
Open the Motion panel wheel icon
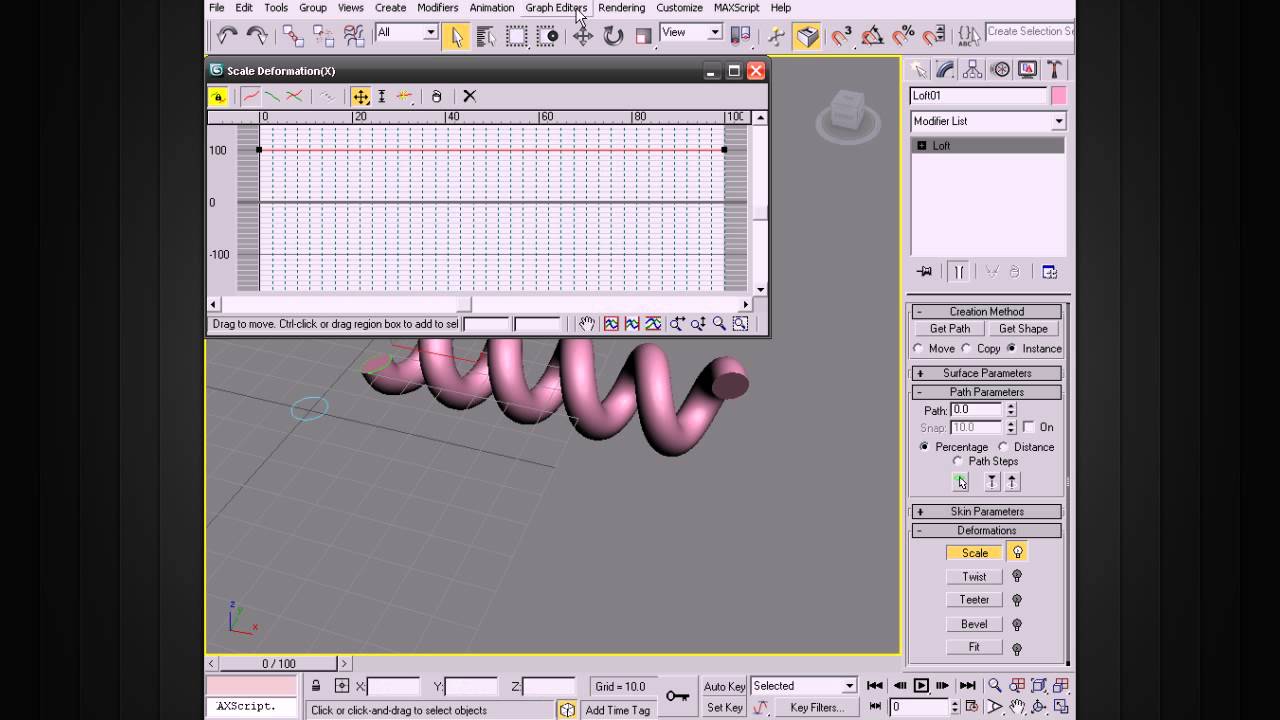point(1000,69)
